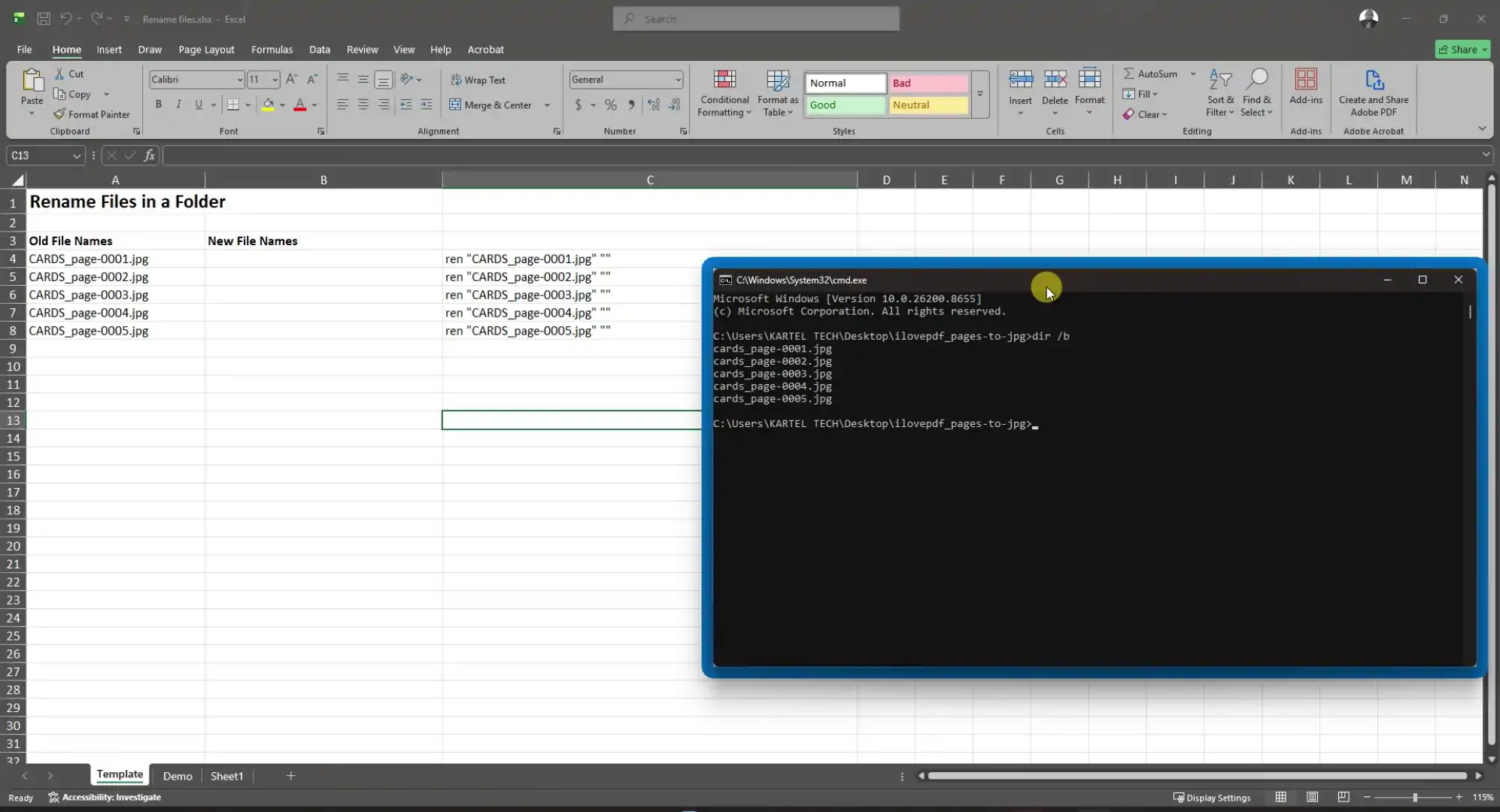Switch to the Data ribbon tab
The width and height of the screenshot is (1500, 812).
tap(320, 50)
